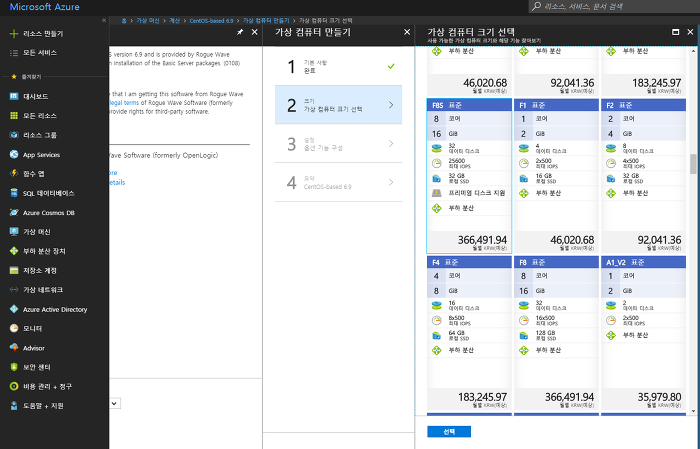Open step 1 기본 사항
The height and width of the screenshot is (449, 700).
click(x=338, y=67)
